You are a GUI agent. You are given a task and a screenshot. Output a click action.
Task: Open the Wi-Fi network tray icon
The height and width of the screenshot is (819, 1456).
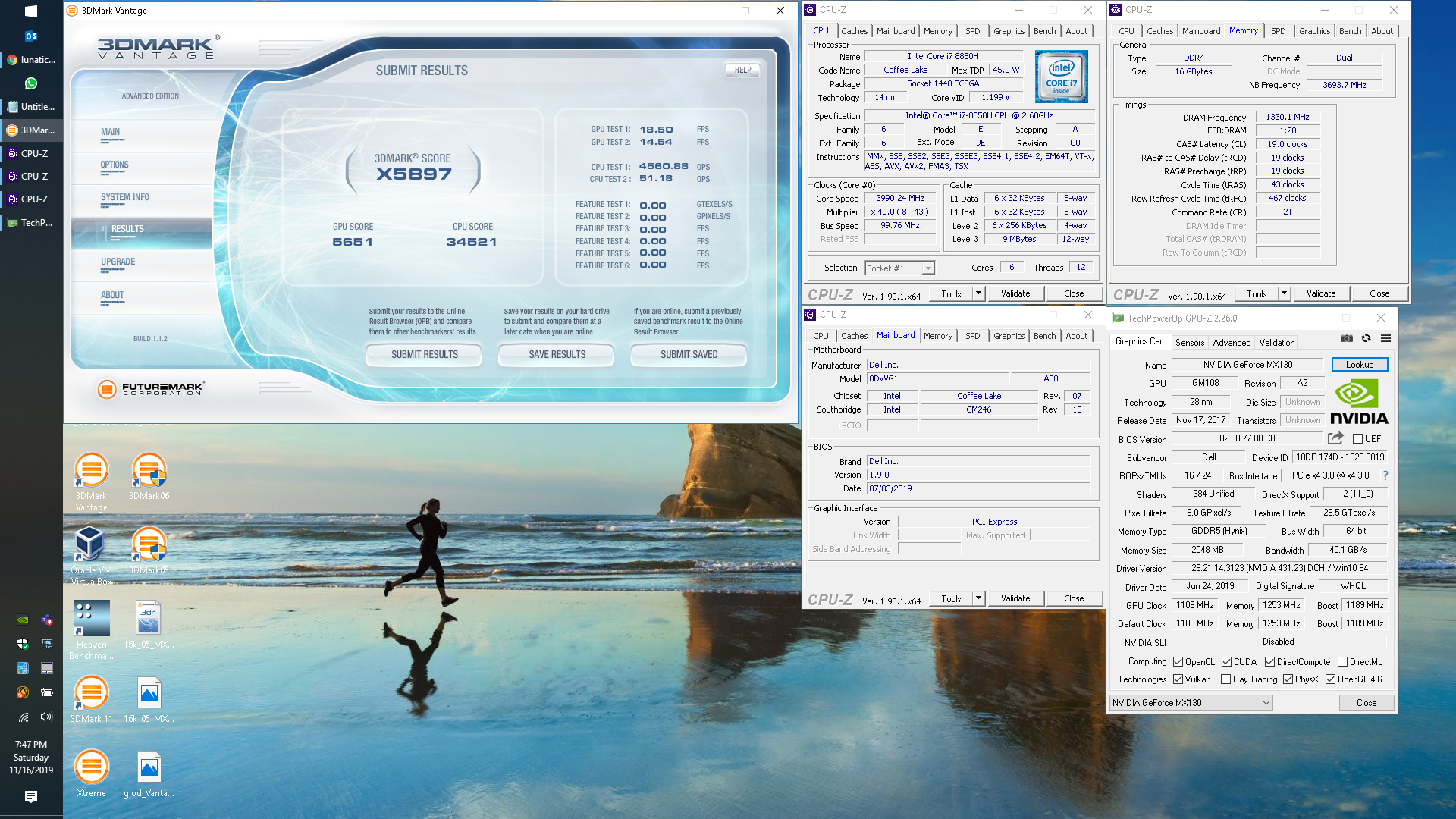point(23,717)
